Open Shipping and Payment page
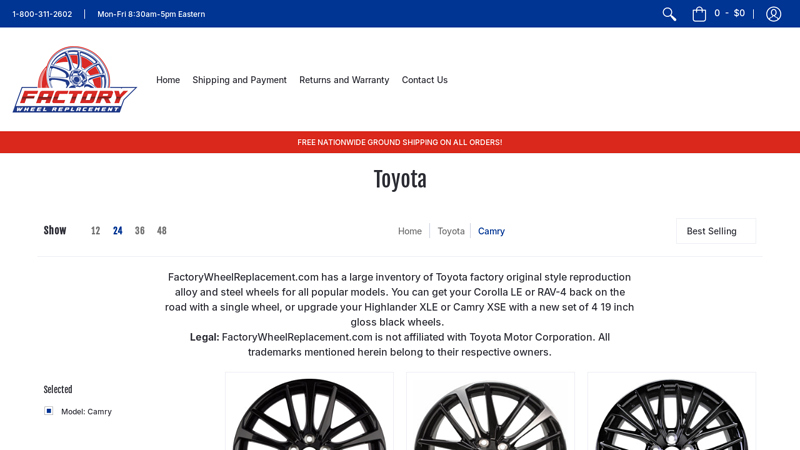Screen dimensions: 800x450 (x=239, y=80)
